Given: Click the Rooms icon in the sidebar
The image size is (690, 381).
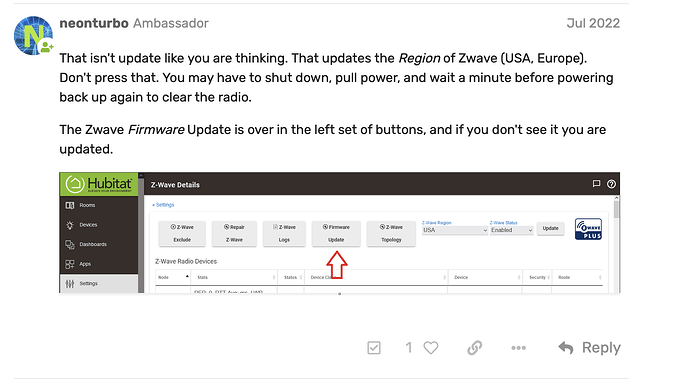Looking at the screenshot, I should tap(70, 205).
